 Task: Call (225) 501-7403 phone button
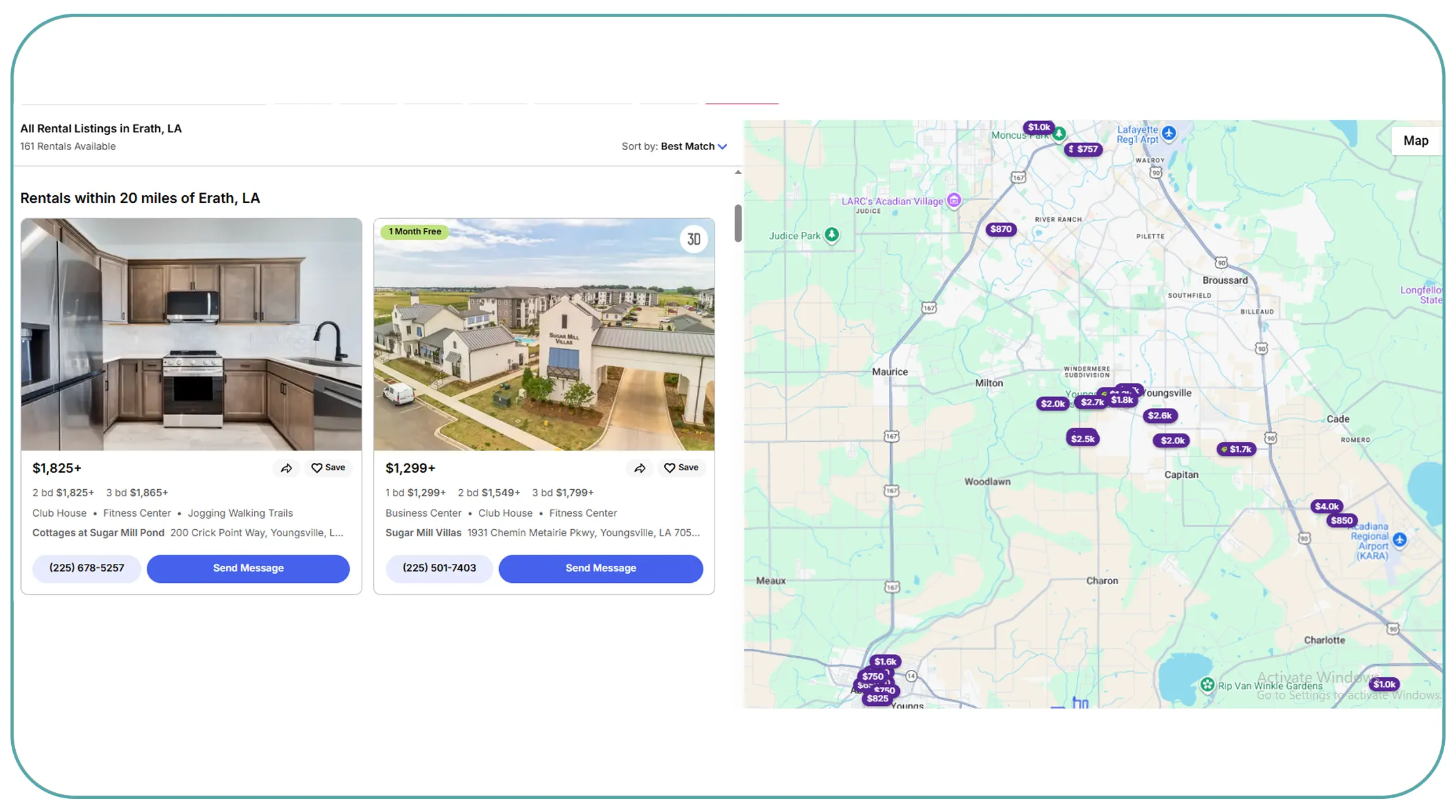pyautogui.click(x=439, y=568)
